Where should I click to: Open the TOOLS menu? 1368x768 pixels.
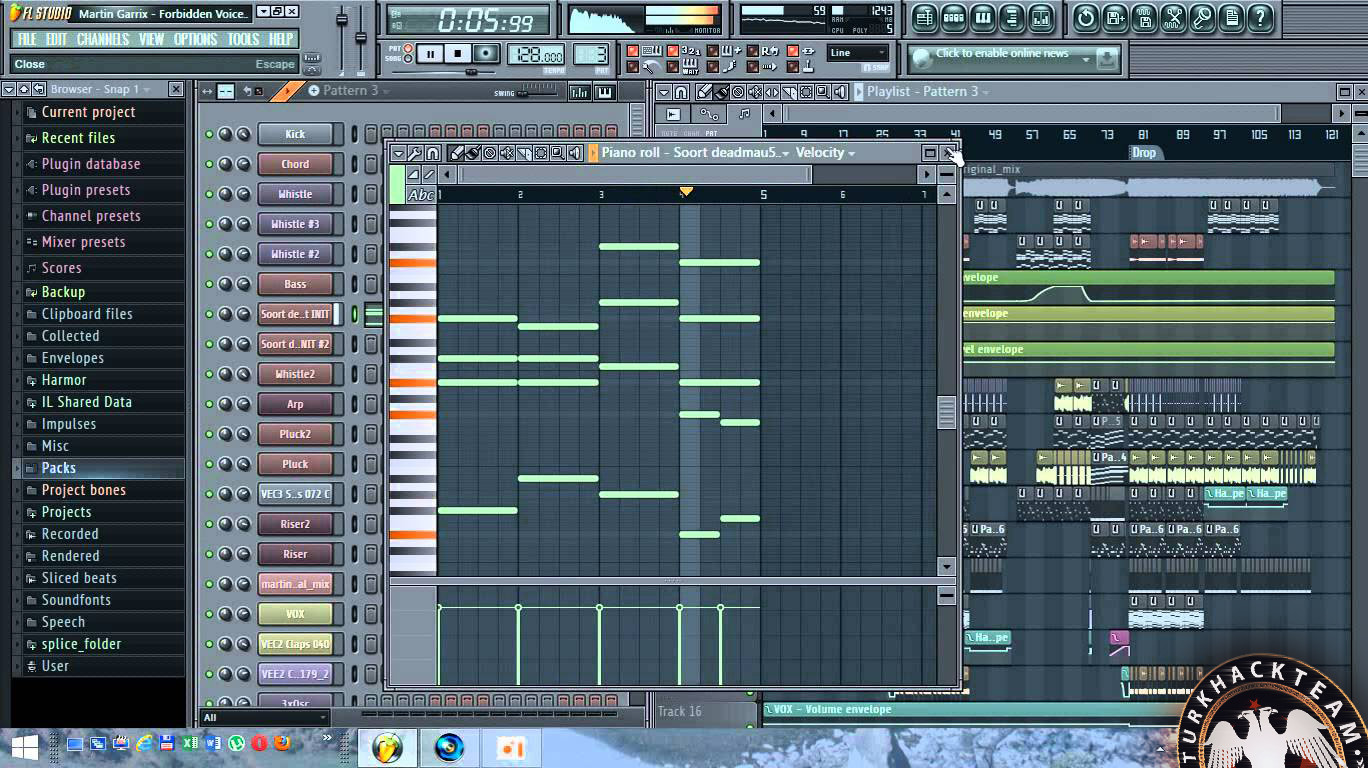[x=243, y=39]
